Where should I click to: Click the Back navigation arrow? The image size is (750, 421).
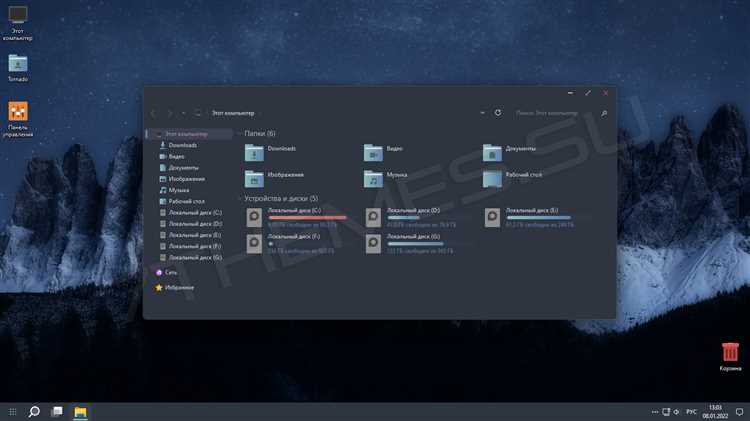[x=154, y=113]
